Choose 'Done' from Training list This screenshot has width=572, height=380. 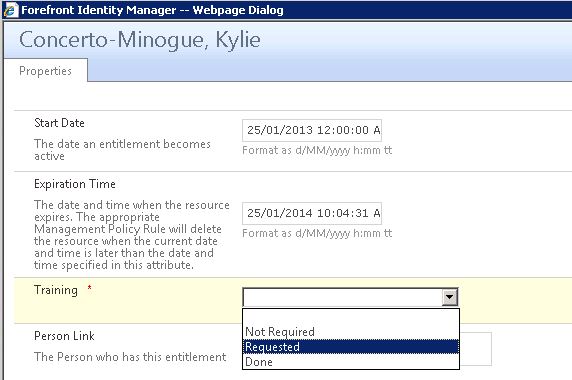[351, 362]
